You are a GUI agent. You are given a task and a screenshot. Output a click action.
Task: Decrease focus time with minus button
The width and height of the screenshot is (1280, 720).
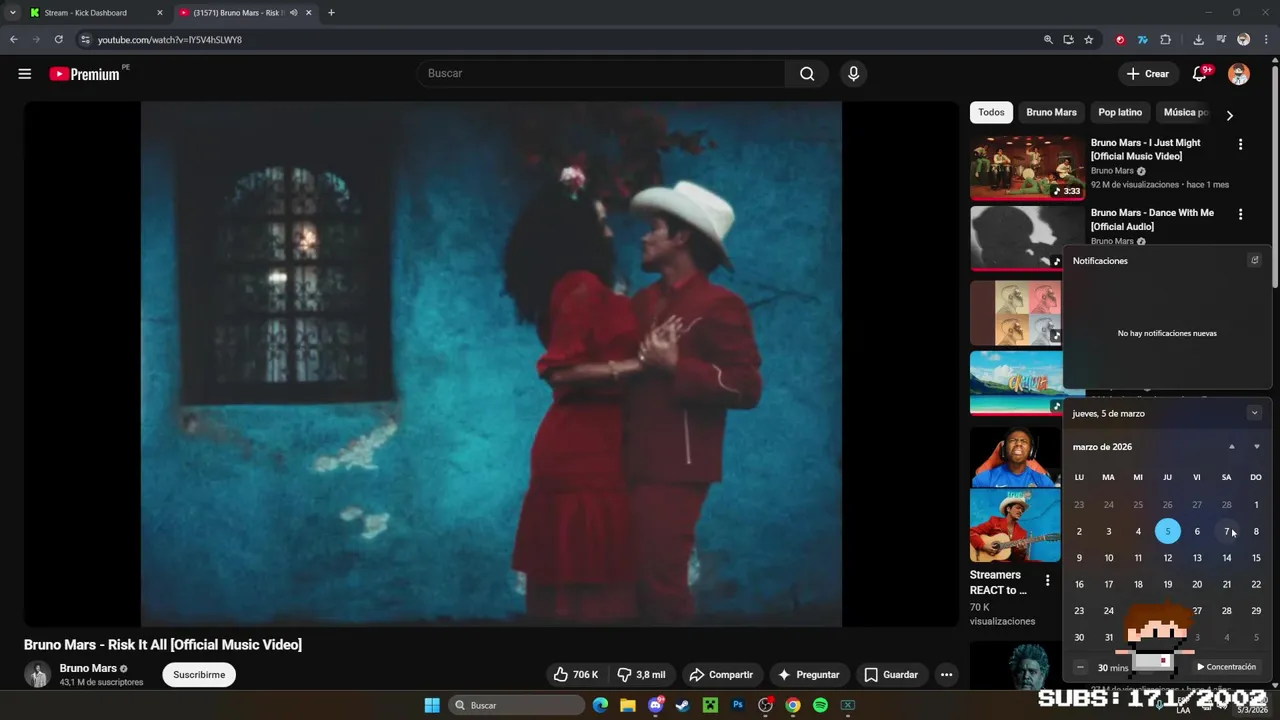pos(1080,667)
